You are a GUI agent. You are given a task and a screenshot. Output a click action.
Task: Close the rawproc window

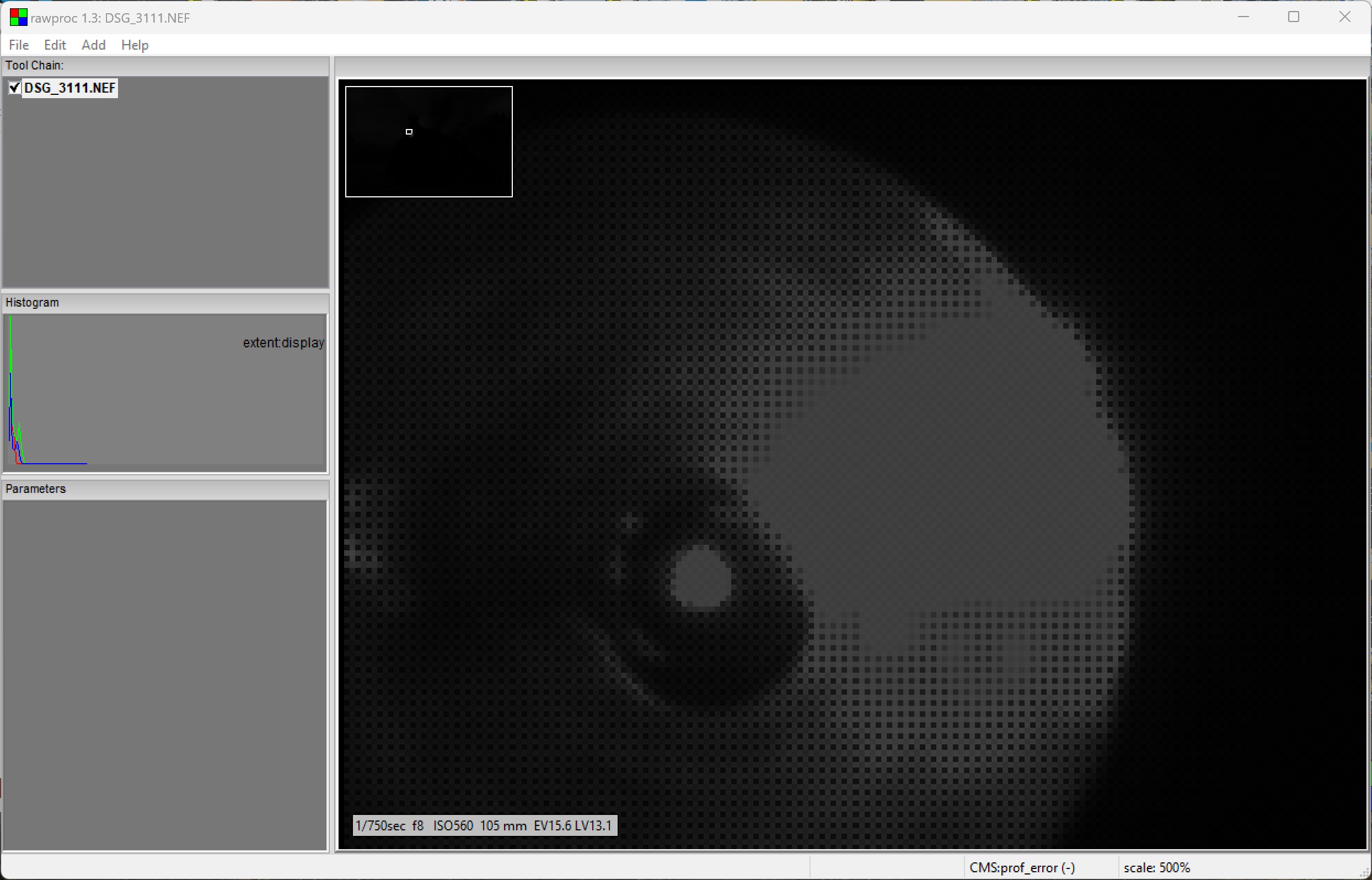[x=1344, y=17]
